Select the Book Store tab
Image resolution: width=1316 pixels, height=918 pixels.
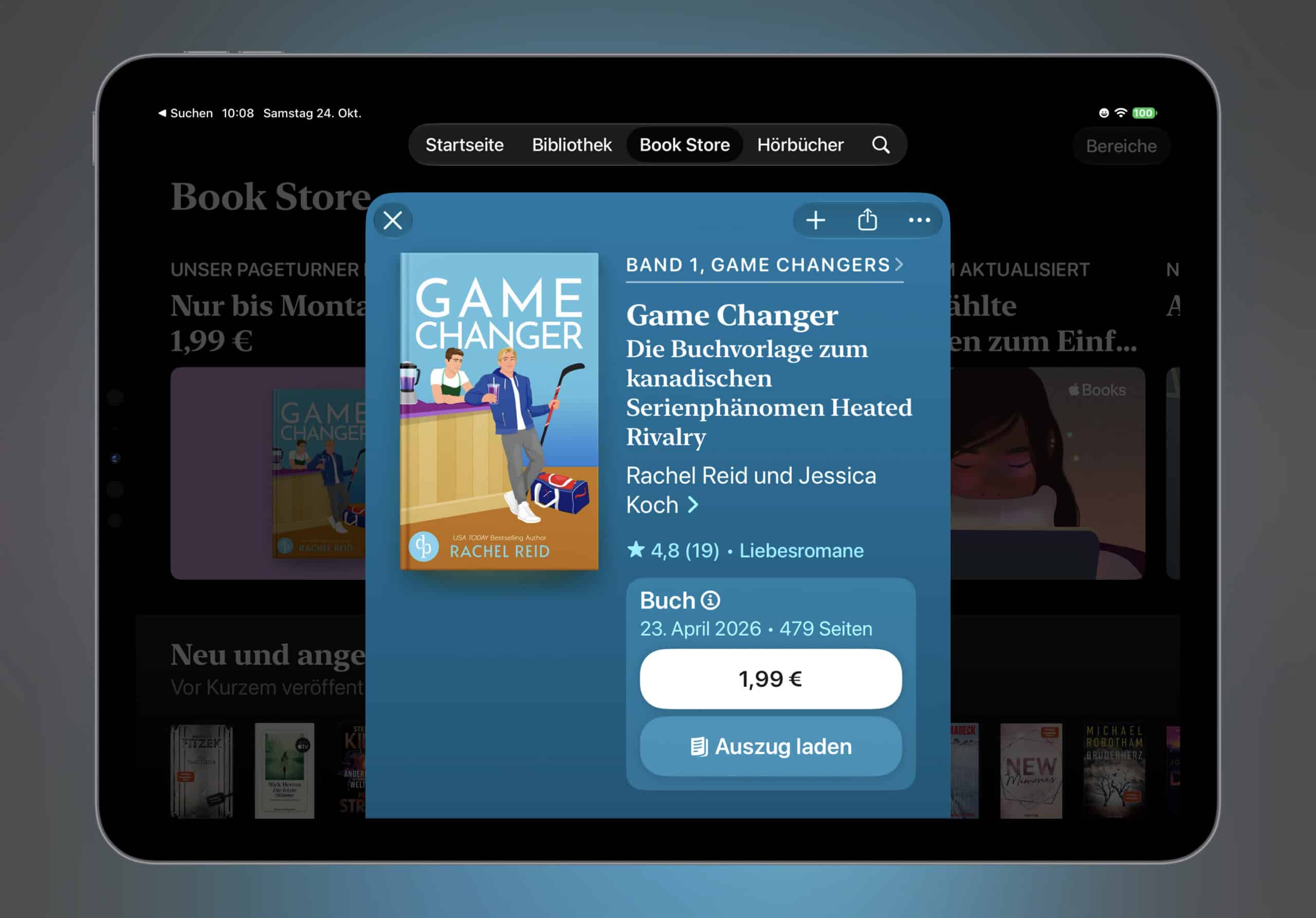tap(684, 145)
